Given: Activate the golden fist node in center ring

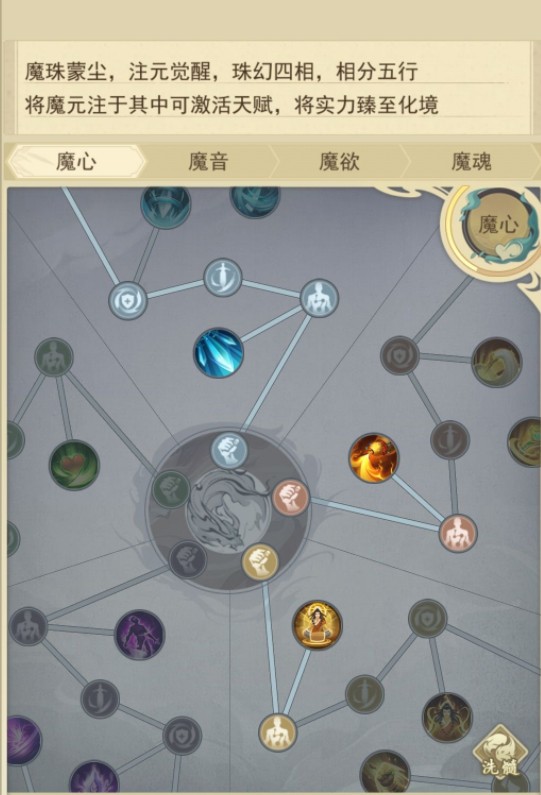Looking at the screenshot, I should coord(260,562).
